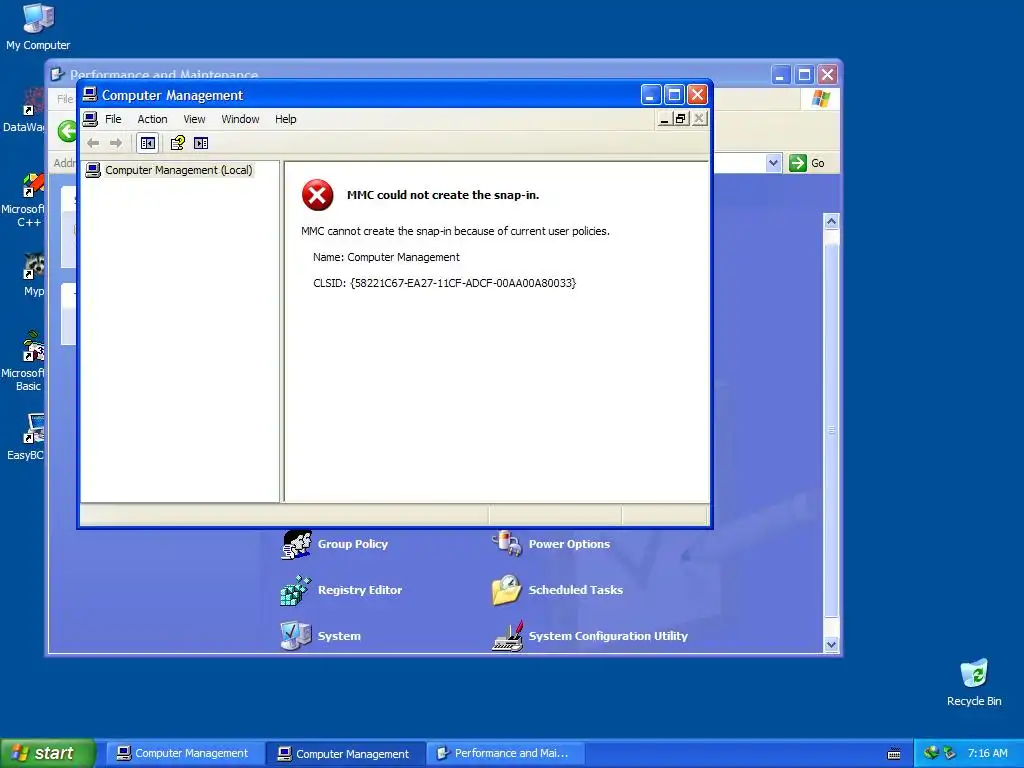Switch to first Computer Management taskbar button
The image size is (1024, 768).
(183, 754)
